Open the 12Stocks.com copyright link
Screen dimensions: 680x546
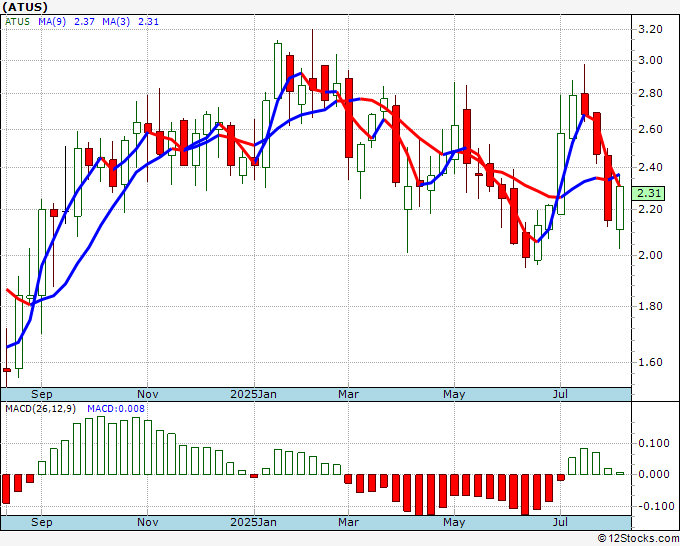tap(638, 539)
